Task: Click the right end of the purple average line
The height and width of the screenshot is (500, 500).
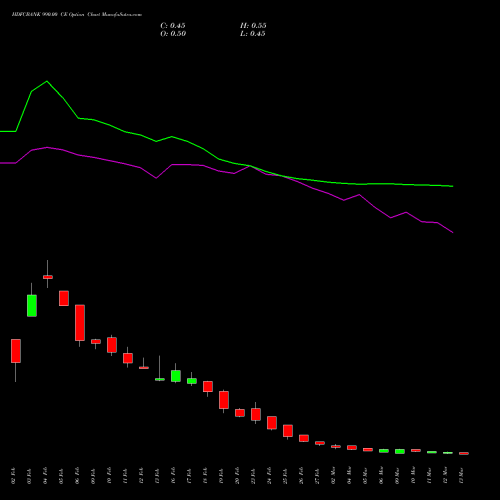Action: pos(452,232)
